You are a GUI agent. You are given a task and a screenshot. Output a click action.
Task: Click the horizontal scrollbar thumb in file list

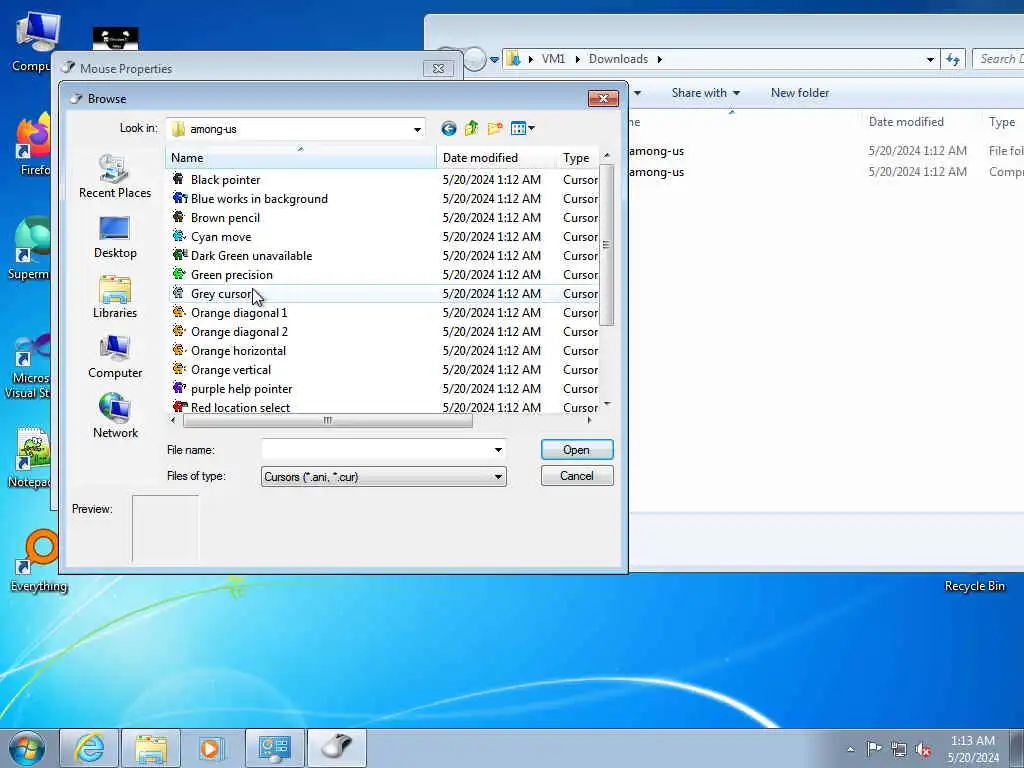click(x=328, y=421)
